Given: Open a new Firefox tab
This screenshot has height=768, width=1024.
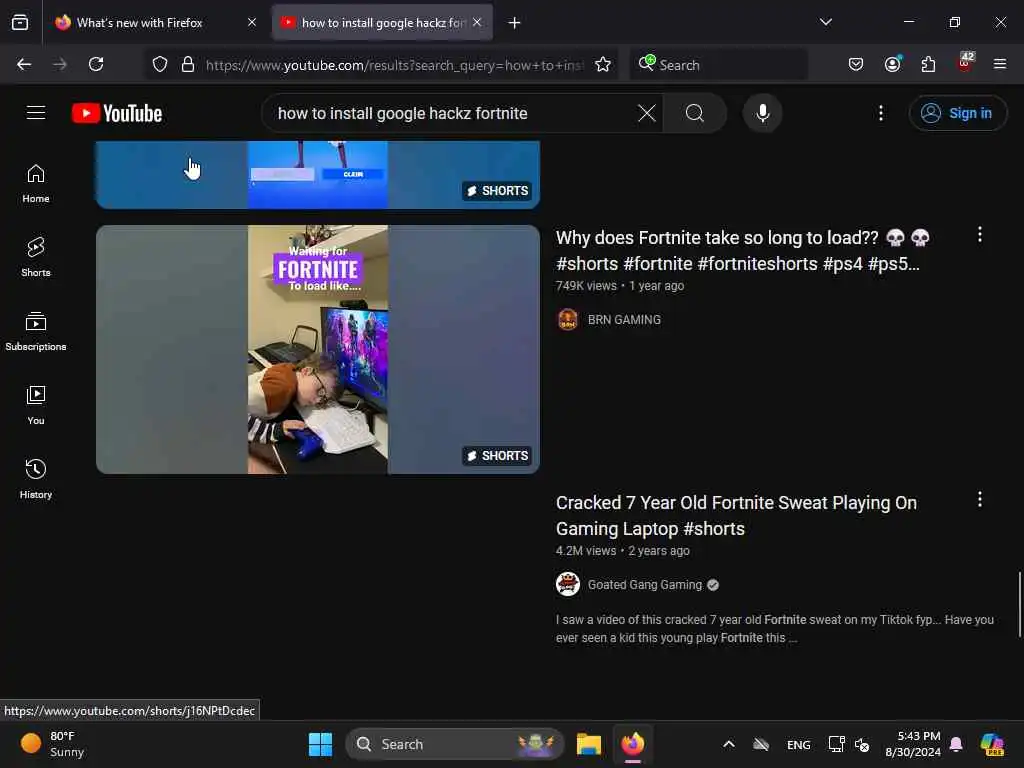Looking at the screenshot, I should (x=515, y=23).
